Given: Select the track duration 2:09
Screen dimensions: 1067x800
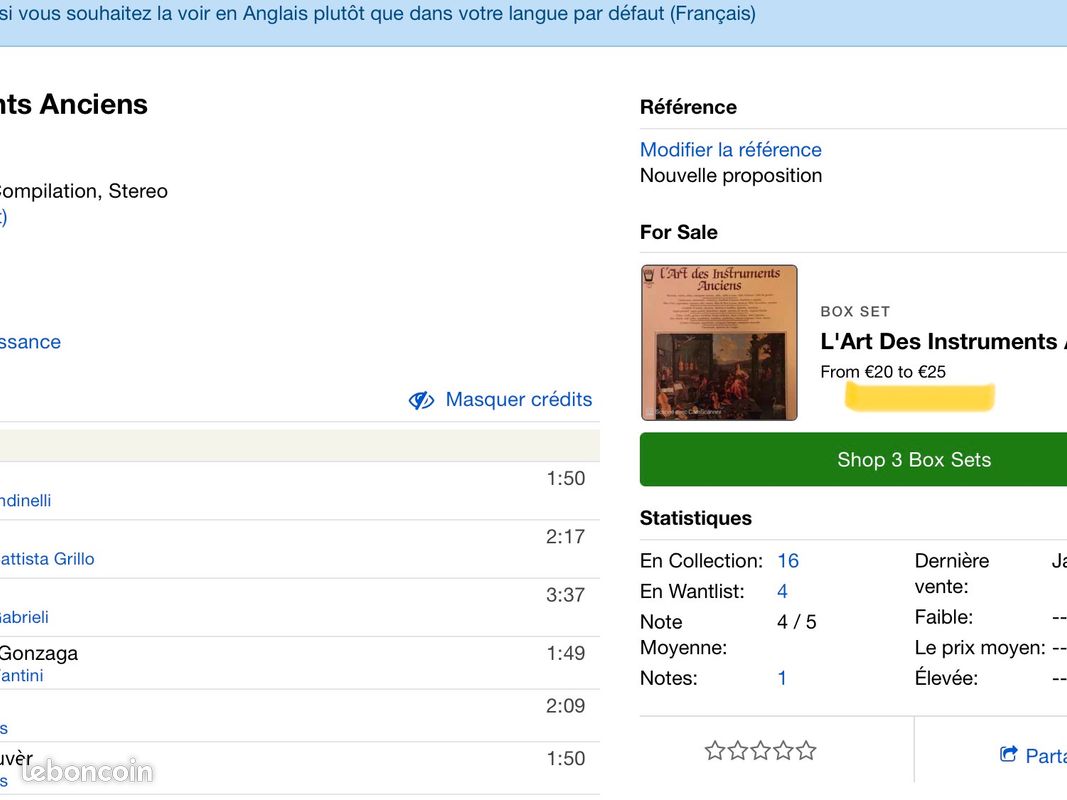Looking at the screenshot, I should click(x=565, y=706).
